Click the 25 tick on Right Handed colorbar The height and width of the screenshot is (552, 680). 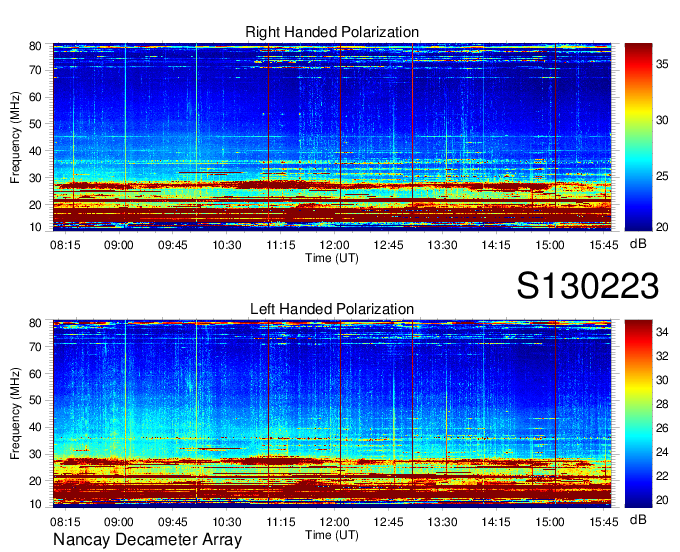pos(662,176)
